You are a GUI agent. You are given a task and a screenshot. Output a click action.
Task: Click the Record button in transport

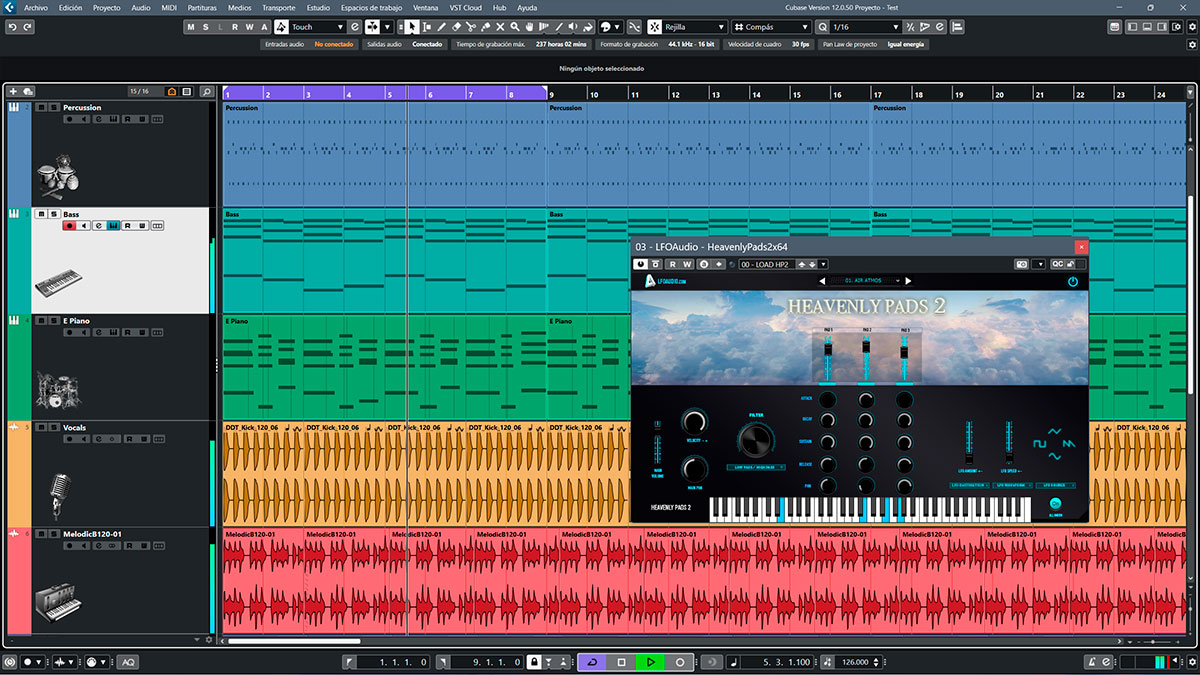pos(680,662)
